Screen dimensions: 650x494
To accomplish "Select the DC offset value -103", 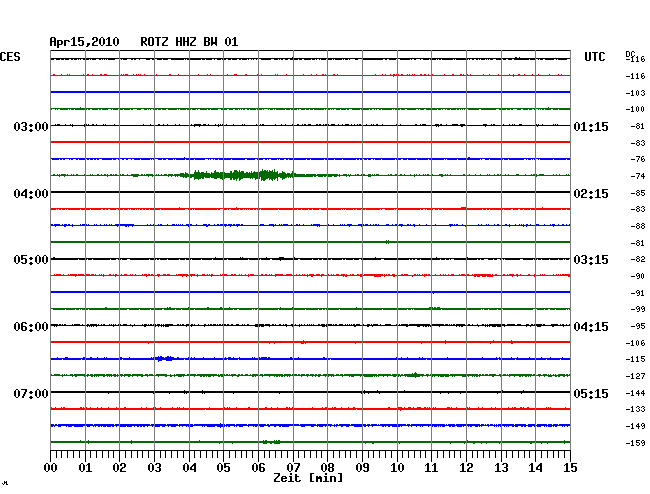I will pos(635,93).
